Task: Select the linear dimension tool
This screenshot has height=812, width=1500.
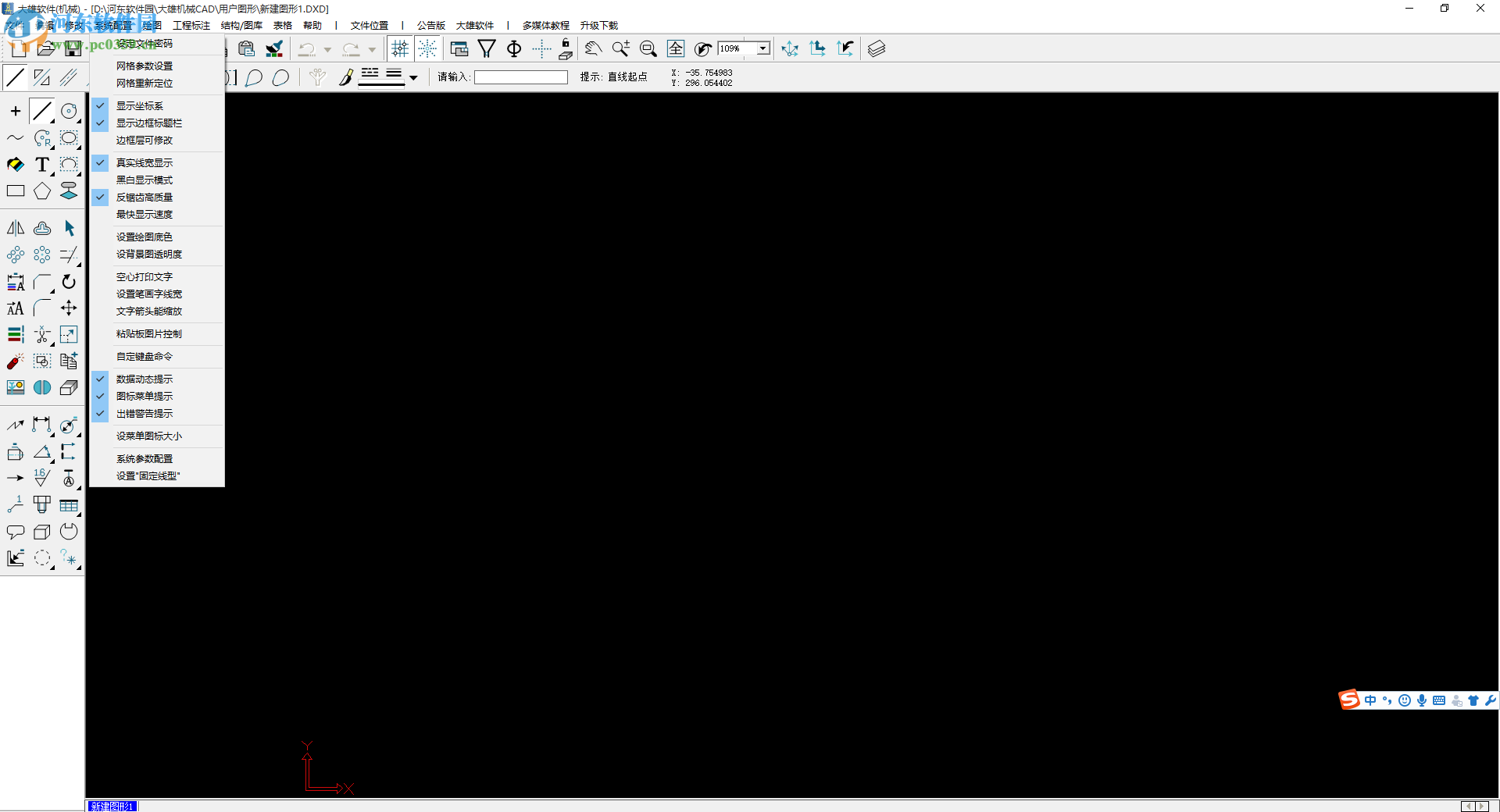Action: tap(42, 425)
